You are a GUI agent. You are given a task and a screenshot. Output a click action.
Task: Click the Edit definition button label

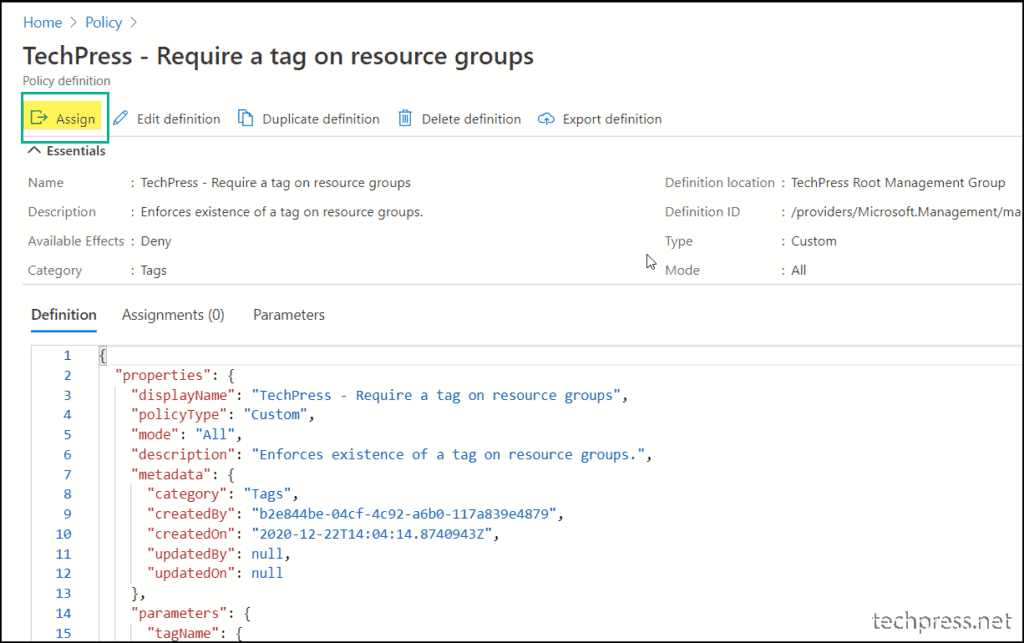click(178, 119)
